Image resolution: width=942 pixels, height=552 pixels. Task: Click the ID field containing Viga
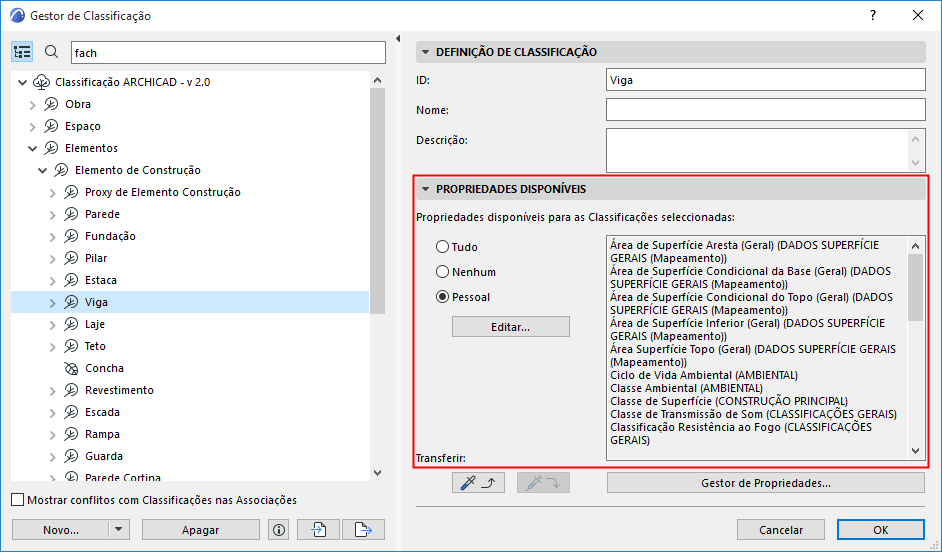pyautogui.click(x=765, y=80)
